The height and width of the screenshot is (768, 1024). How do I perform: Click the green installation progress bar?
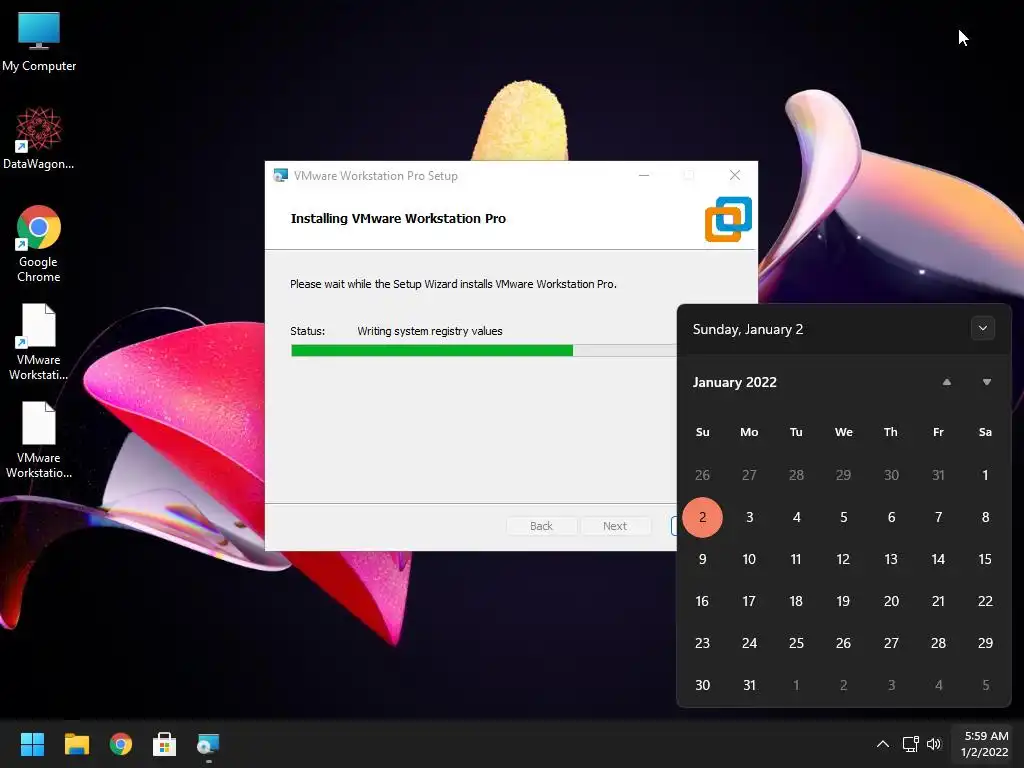pyautogui.click(x=432, y=351)
